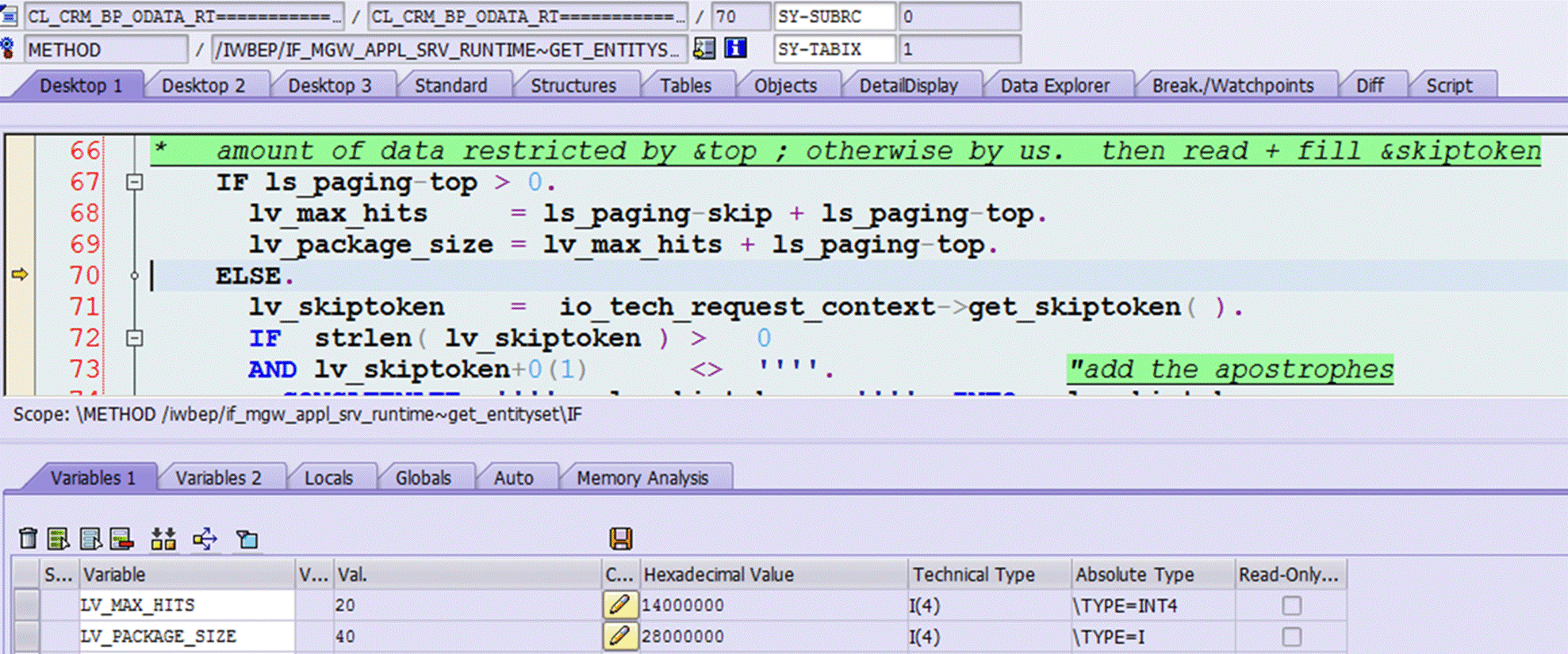This screenshot has height=654, width=1568.
Task: Click the Read-Only column header
Action: click(1290, 575)
